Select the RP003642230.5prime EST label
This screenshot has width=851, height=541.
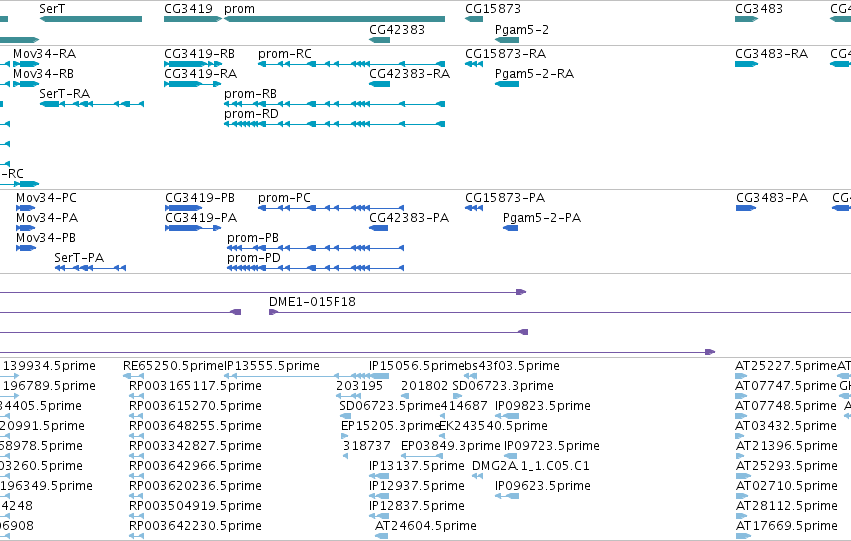tap(195, 526)
